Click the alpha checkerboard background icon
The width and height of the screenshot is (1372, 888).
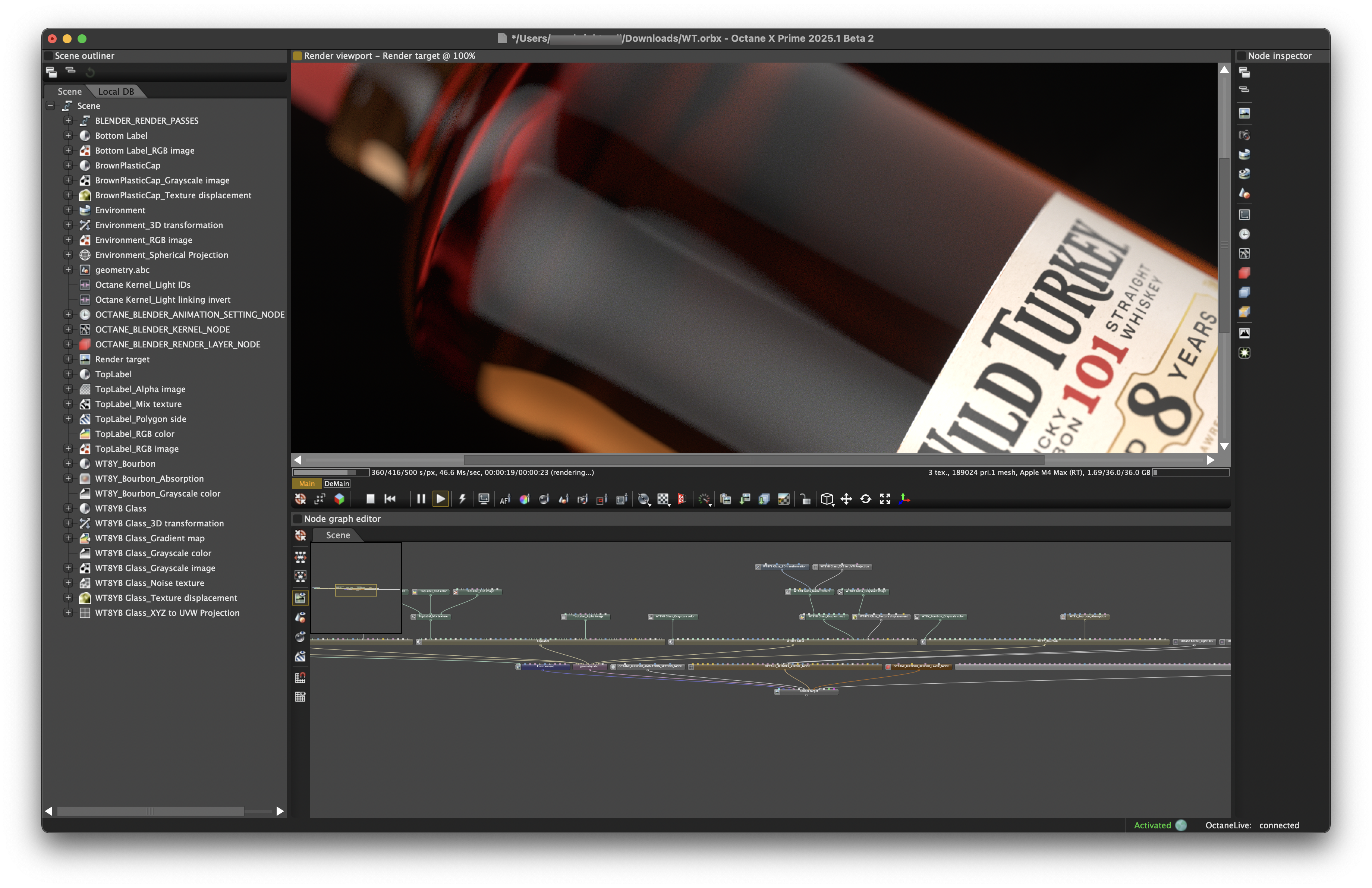tap(663, 499)
